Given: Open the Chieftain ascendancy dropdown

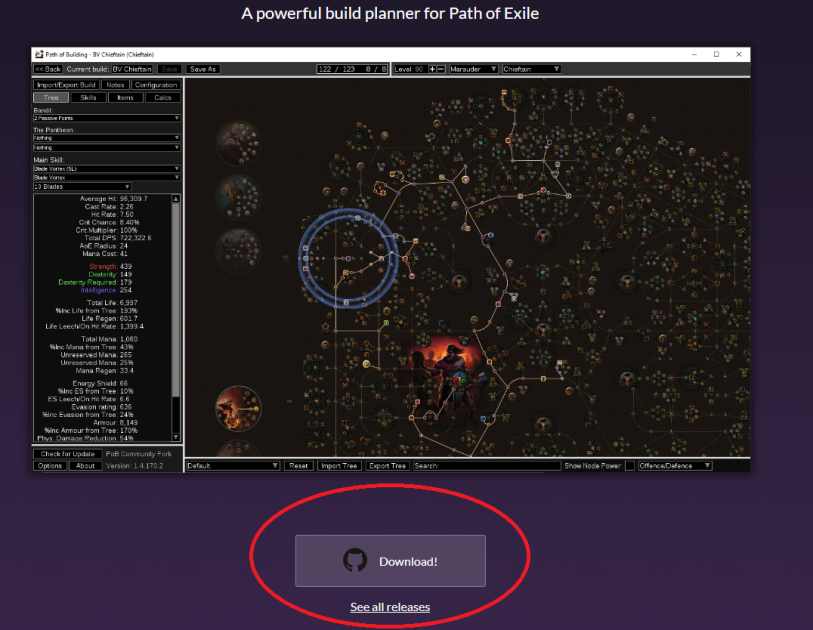Looking at the screenshot, I should click(x=530, y=69).
